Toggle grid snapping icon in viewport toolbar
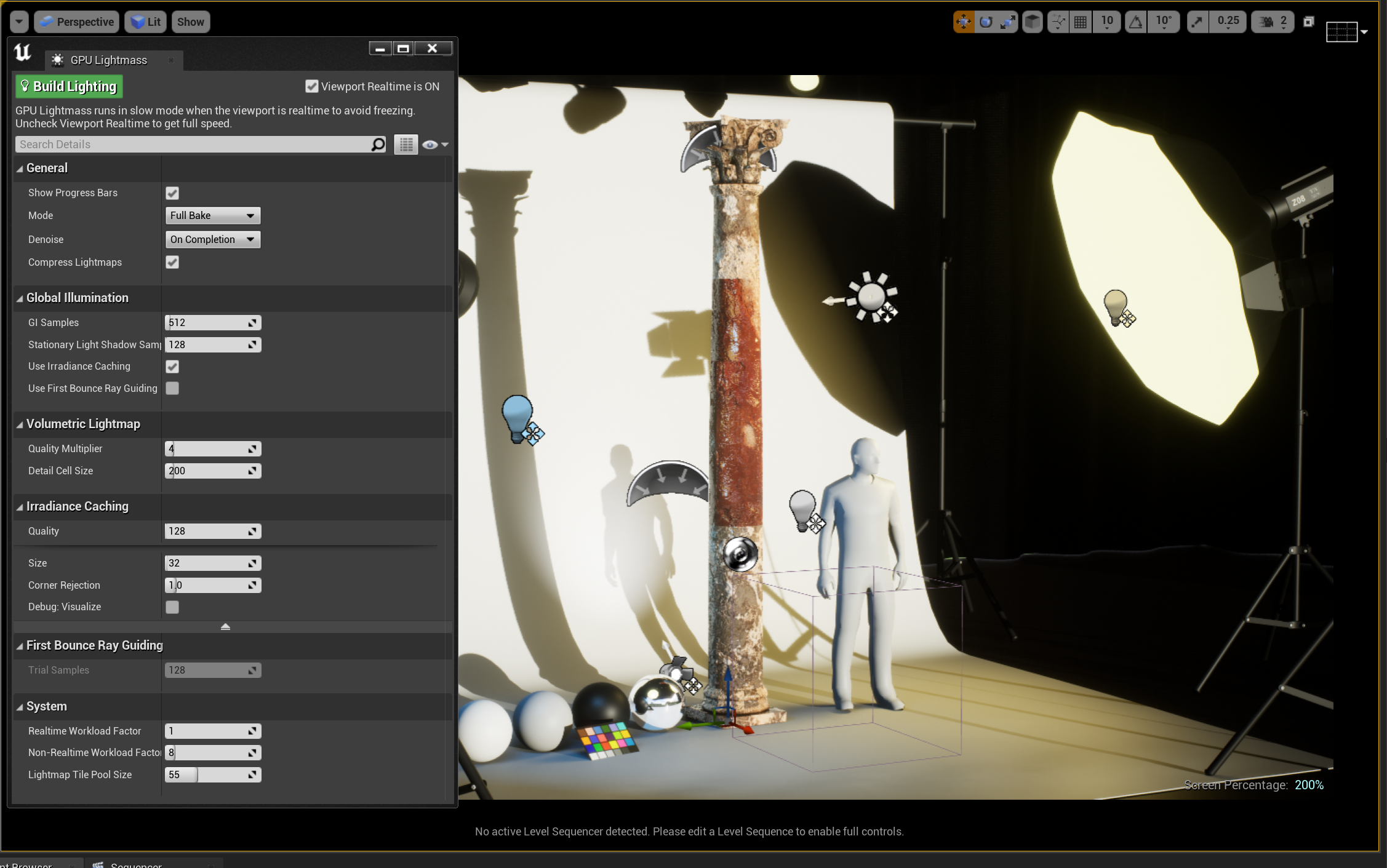Screen dimensions: 1387x868 [1081, 22]
